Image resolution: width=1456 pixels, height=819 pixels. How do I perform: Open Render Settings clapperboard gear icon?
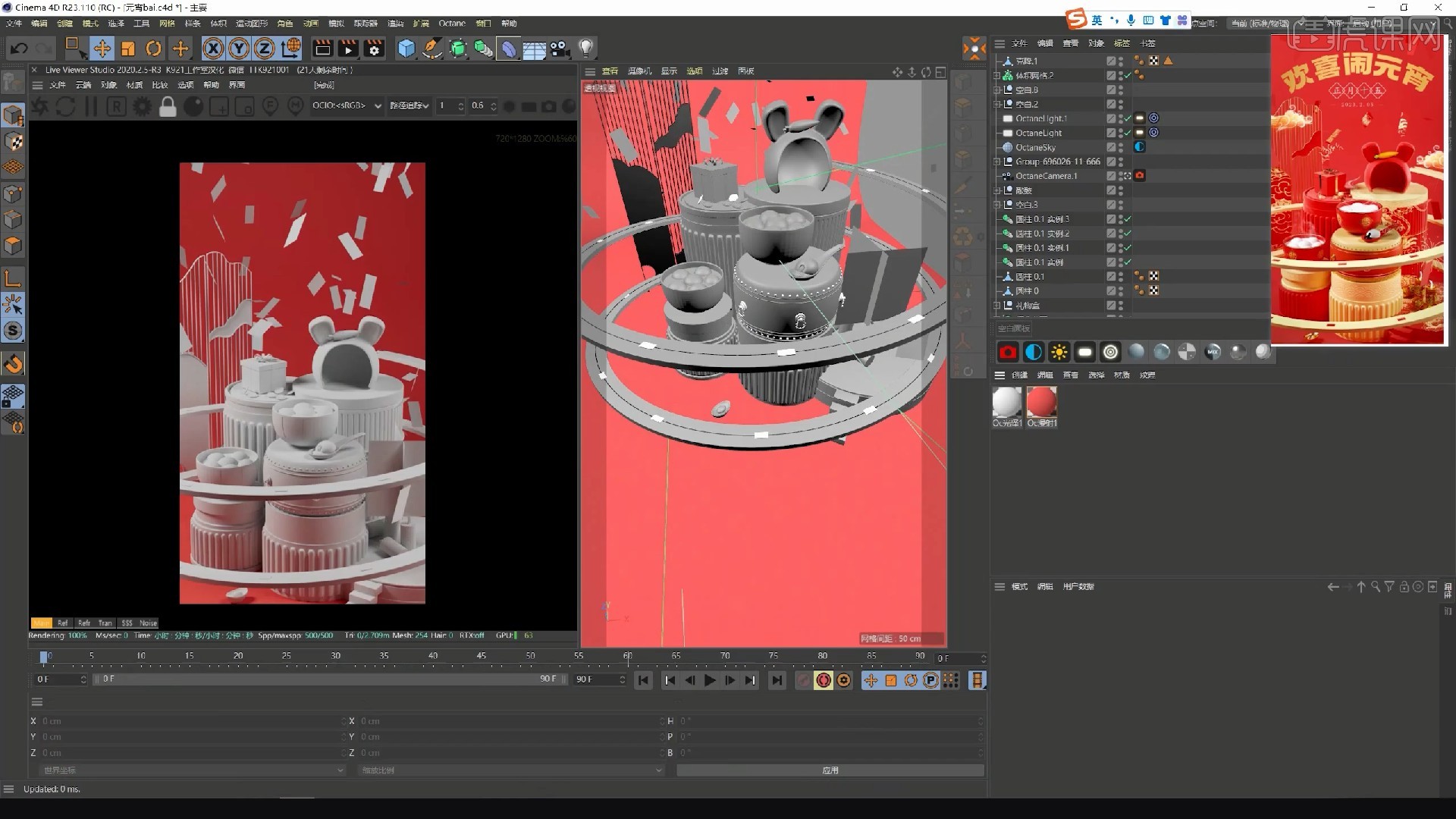(x=374, y=49)
